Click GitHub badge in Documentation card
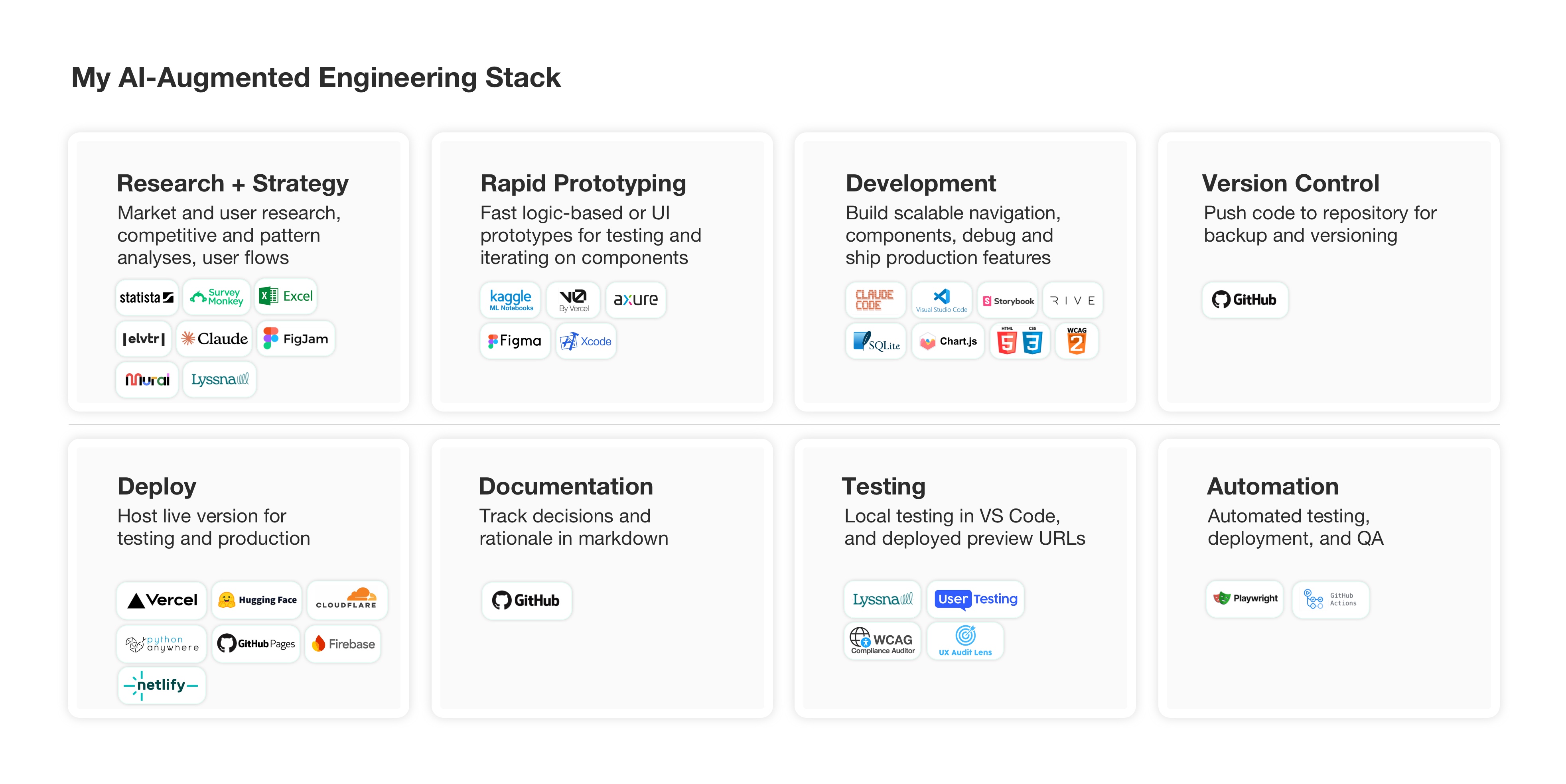 (x=526, y=601)
